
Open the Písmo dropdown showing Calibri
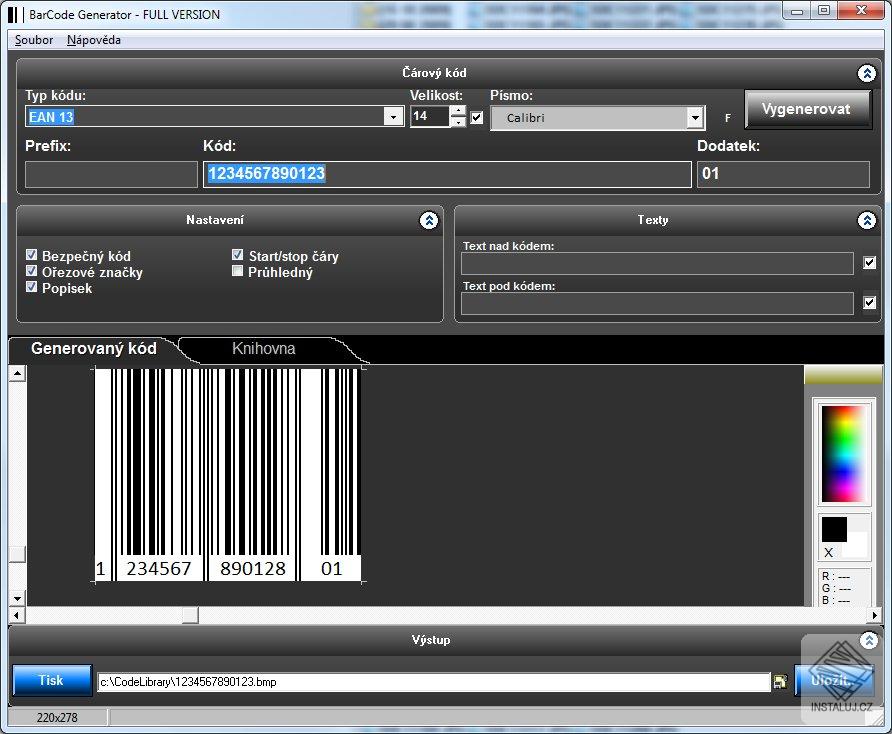(x=695, y=117)
